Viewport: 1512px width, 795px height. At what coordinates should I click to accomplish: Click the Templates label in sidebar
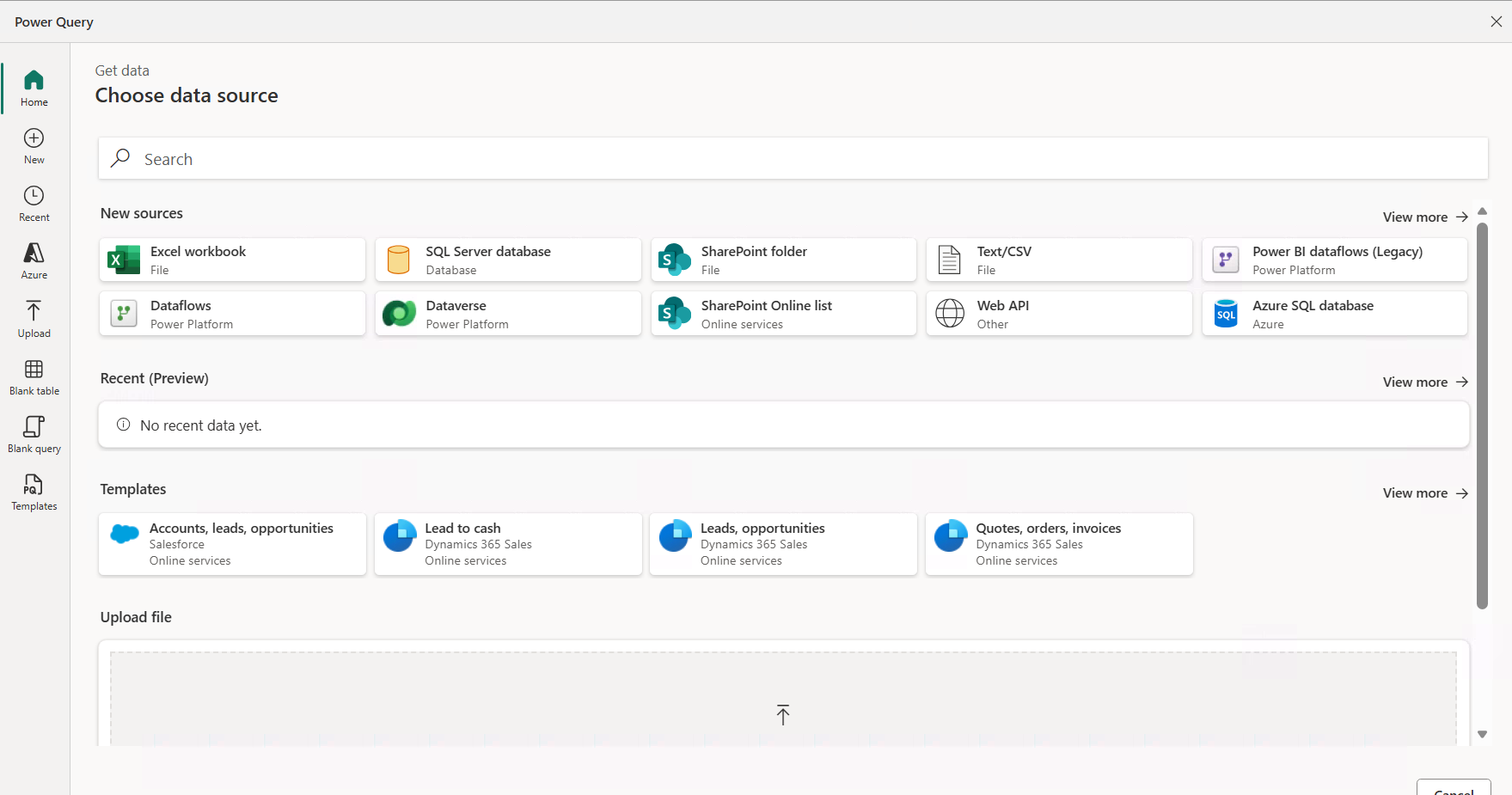click(x=34, y=506)
